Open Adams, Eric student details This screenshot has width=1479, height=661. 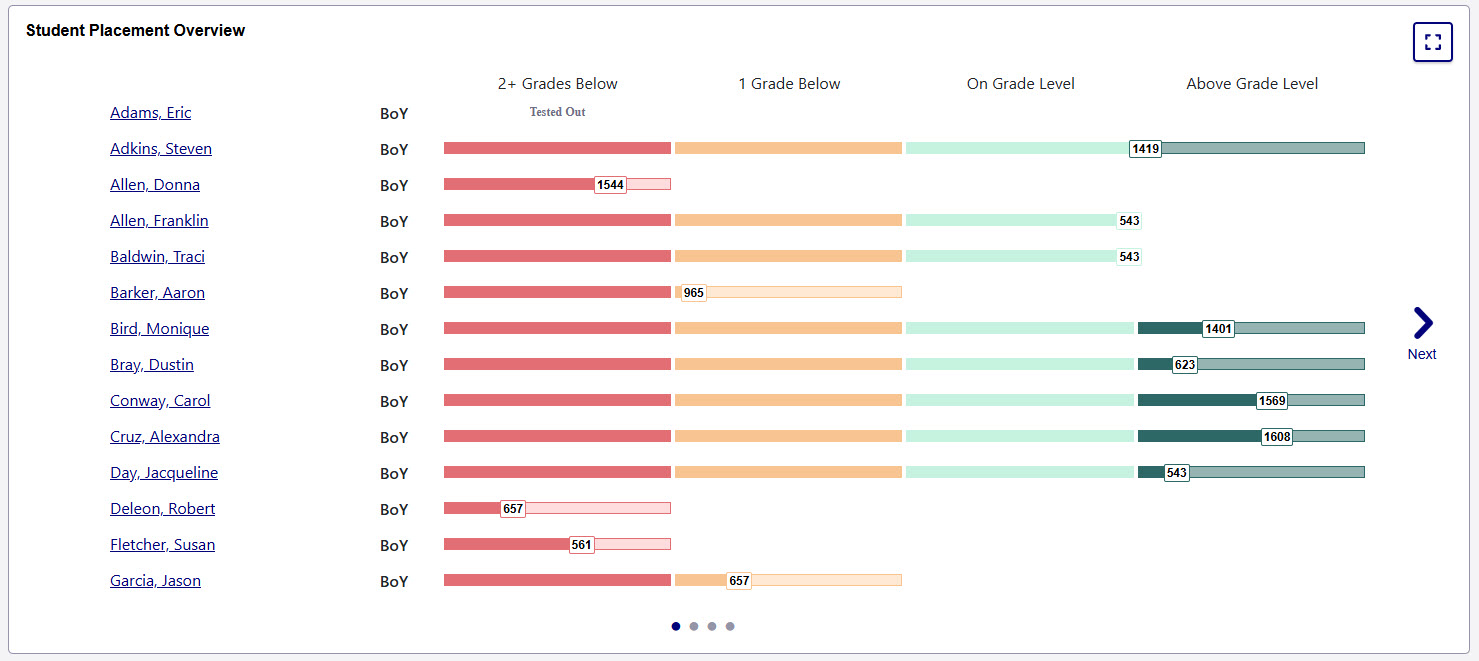point(150,113)
